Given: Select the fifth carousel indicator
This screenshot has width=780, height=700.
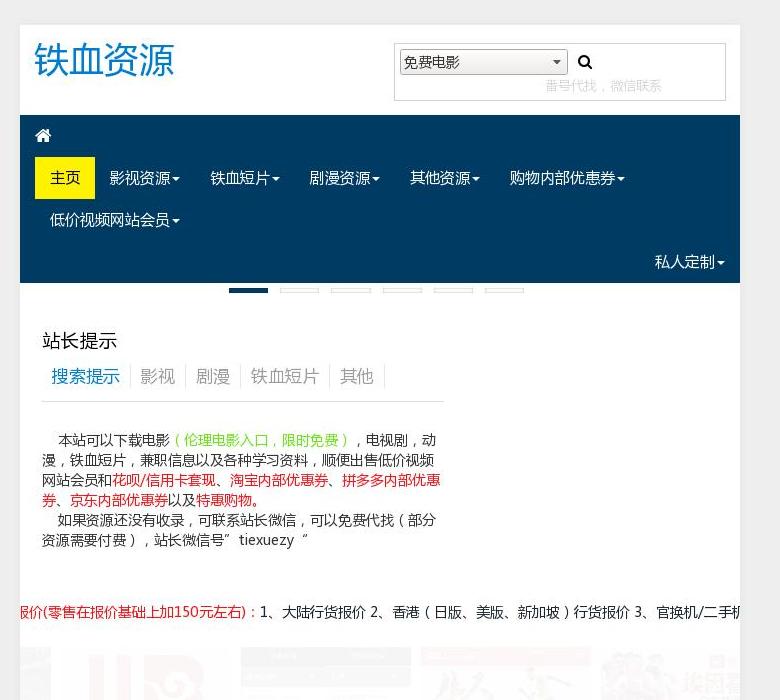Looking at the screenshot, I should (x=453, y=291).
